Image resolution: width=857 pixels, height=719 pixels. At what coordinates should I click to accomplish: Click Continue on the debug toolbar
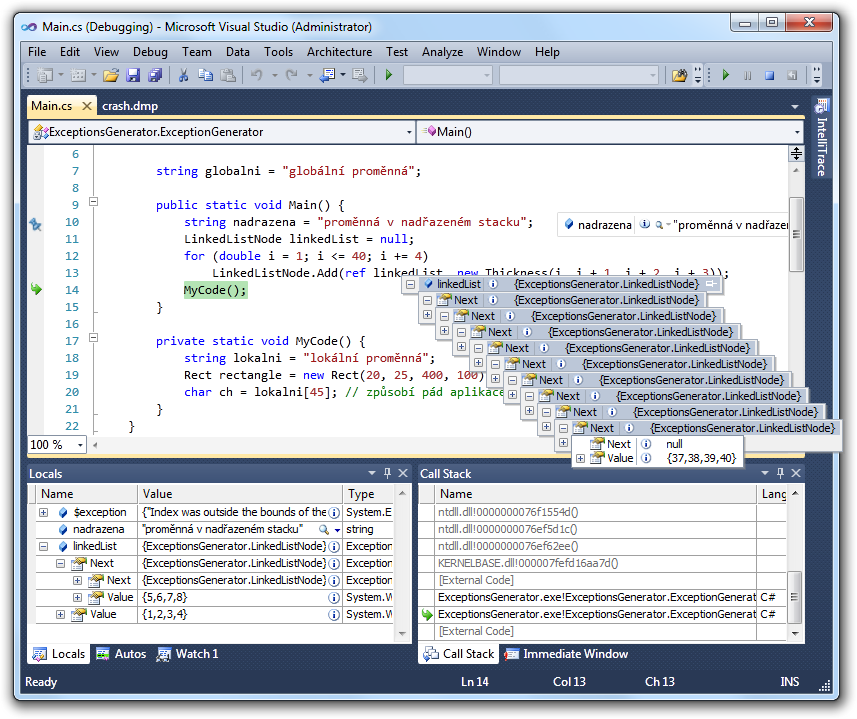tap(725, 75)
